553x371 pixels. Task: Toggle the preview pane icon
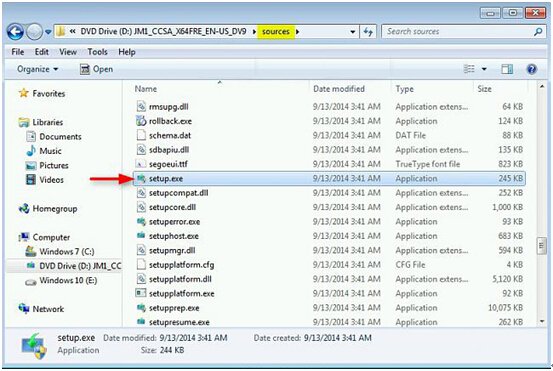point(507,69)
